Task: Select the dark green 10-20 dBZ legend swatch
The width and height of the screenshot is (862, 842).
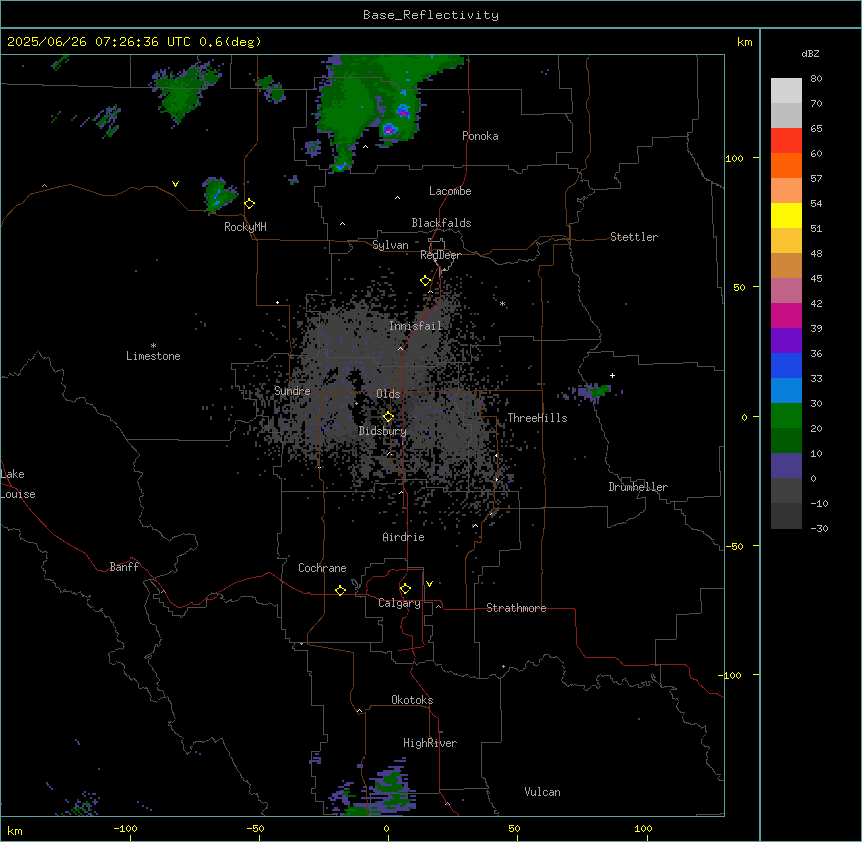Action: tap(786, 441)
